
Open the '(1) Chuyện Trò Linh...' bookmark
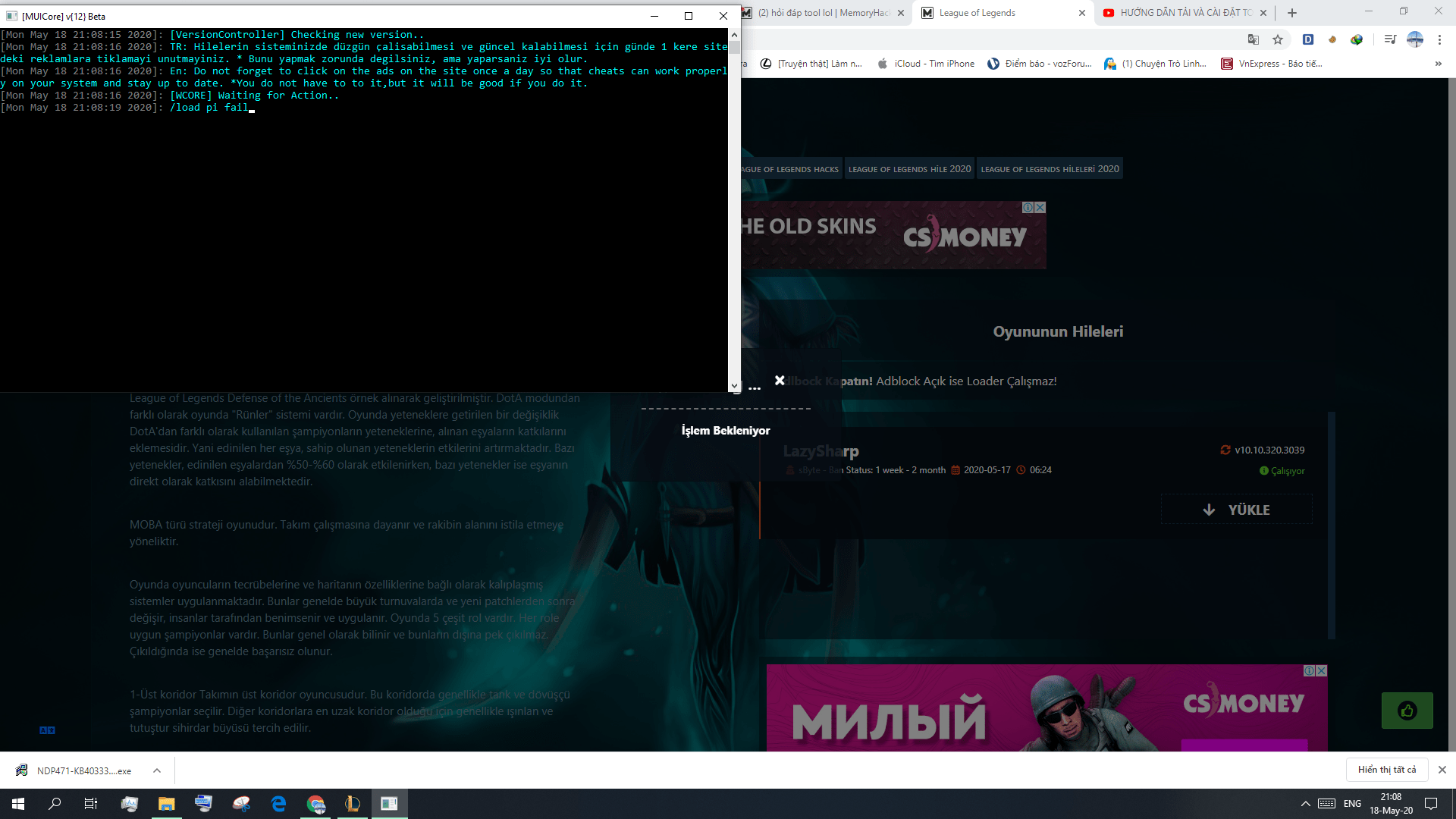tap(1155, 64)
